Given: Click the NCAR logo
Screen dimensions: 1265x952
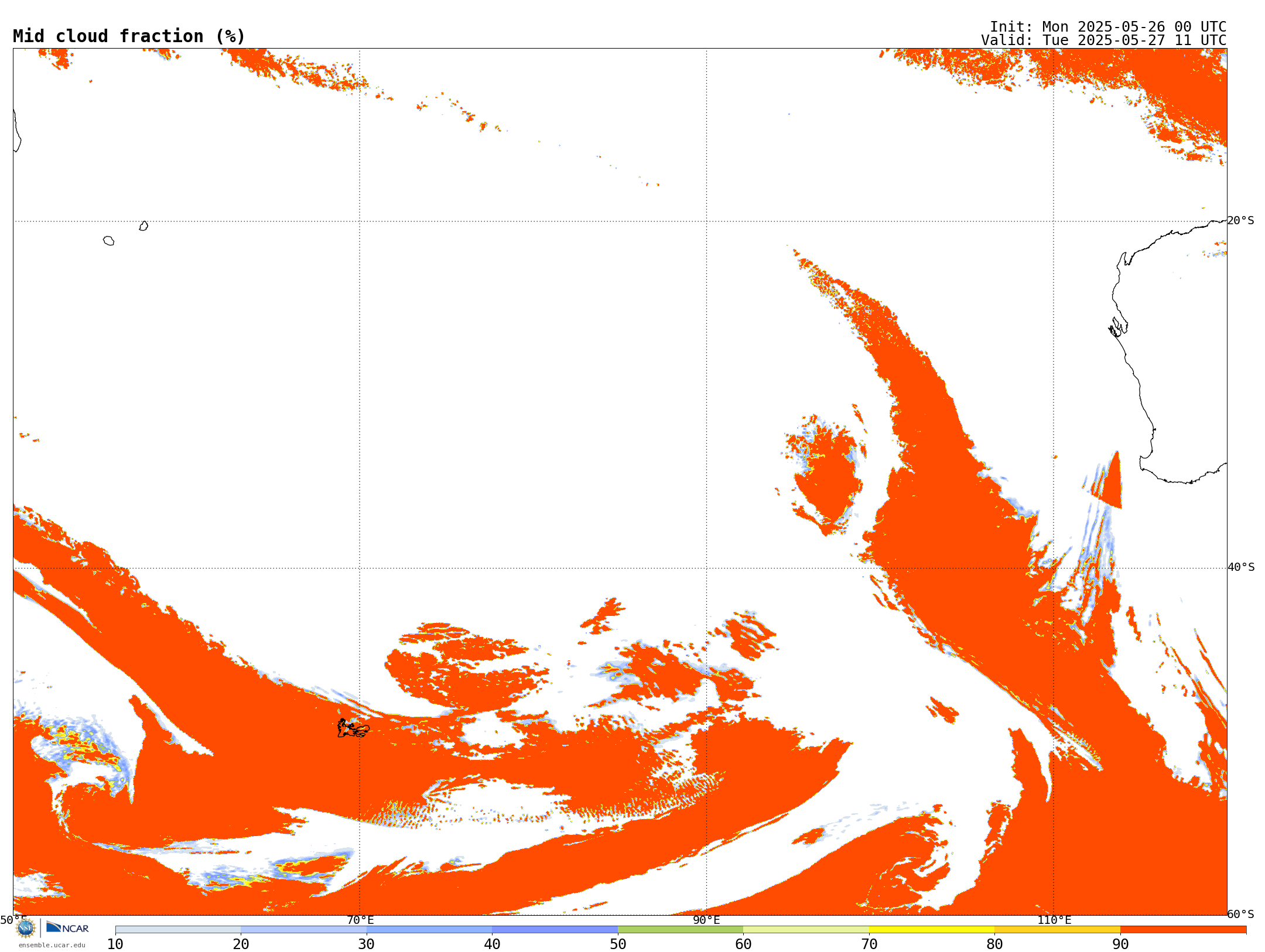Looking at the screenshot, I should [67, 927].
